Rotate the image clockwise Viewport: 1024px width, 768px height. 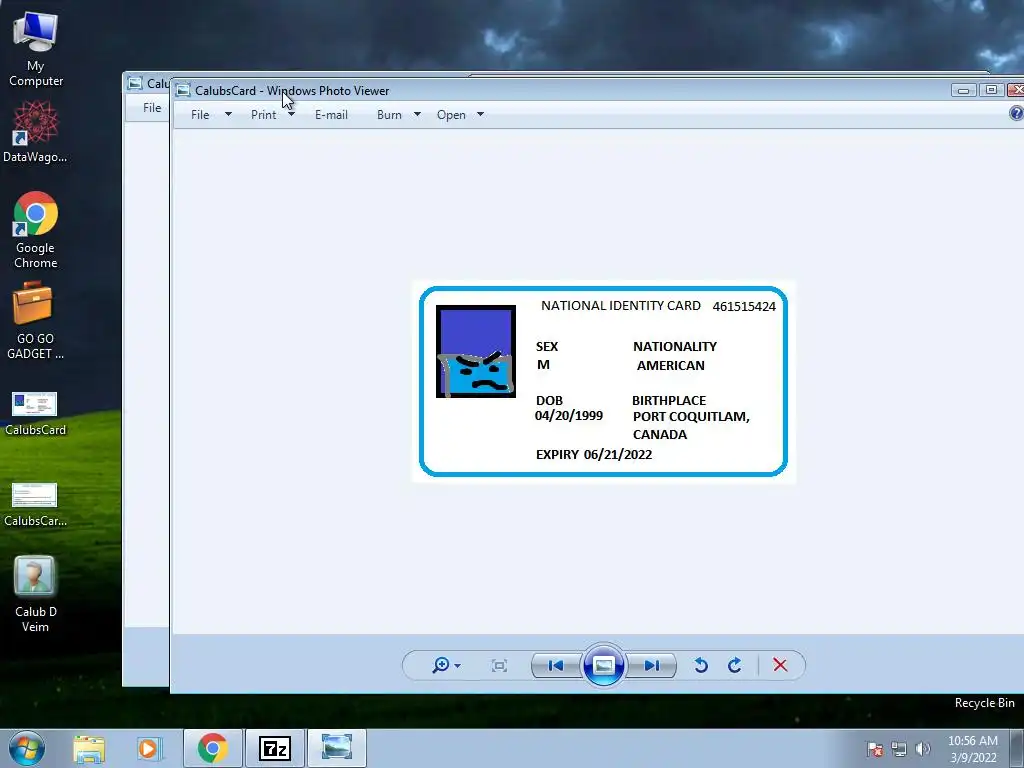[735, 665]
